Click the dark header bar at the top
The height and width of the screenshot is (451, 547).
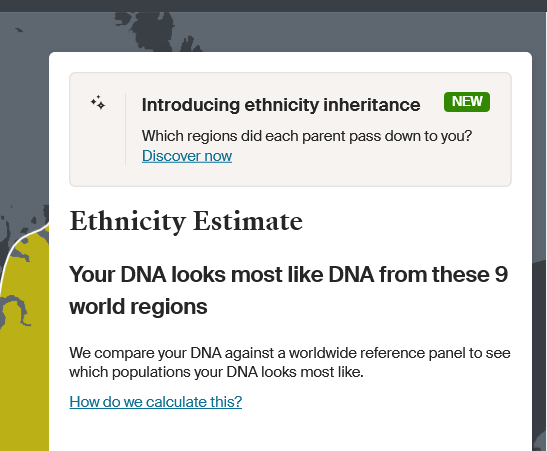274,6
